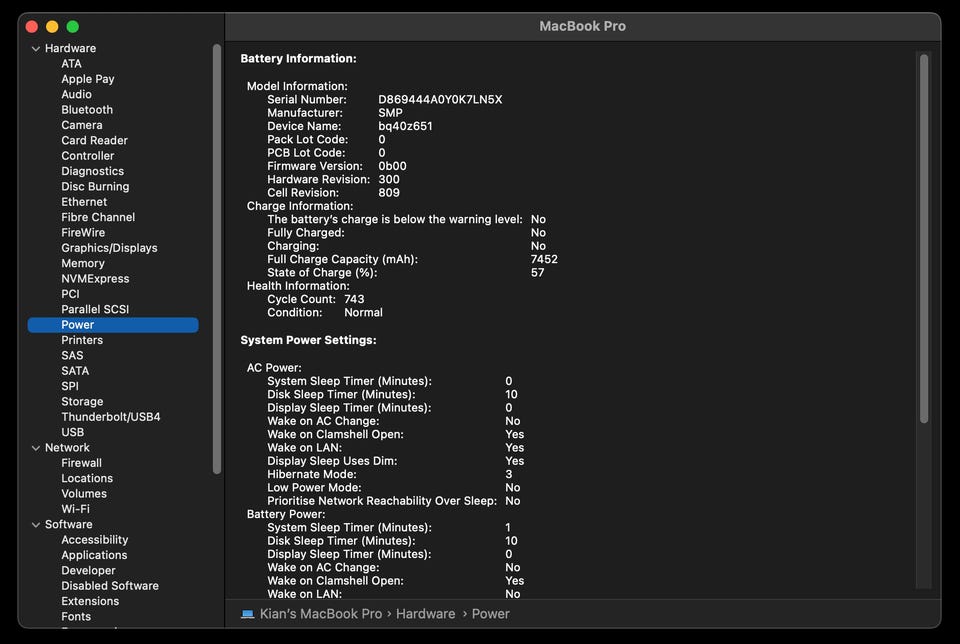The width and height of the screenshot is (960, 644).
Task: Select PCI in the sidebar
Action: pyautogui.click(x=70, y=294)
